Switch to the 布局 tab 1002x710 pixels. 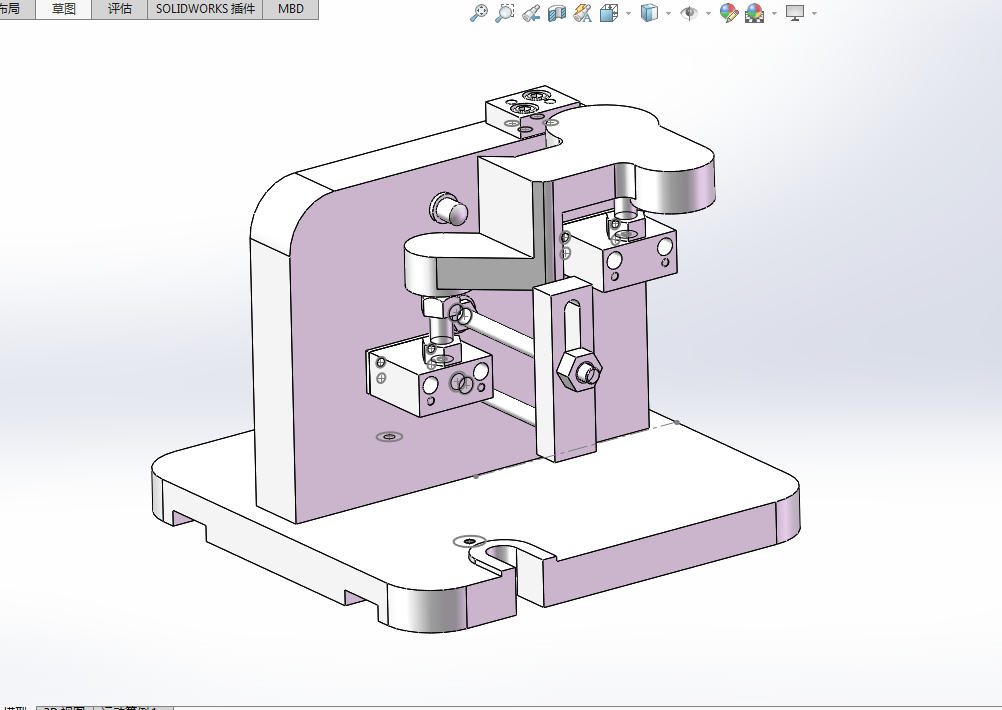(15, 9)
